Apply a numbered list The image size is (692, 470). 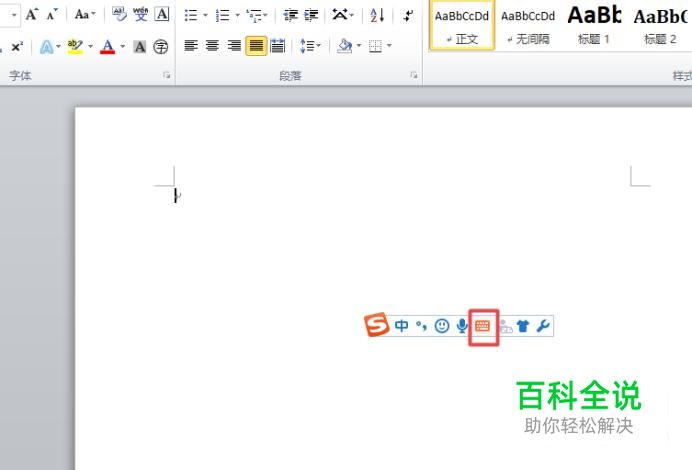[222, 16]
